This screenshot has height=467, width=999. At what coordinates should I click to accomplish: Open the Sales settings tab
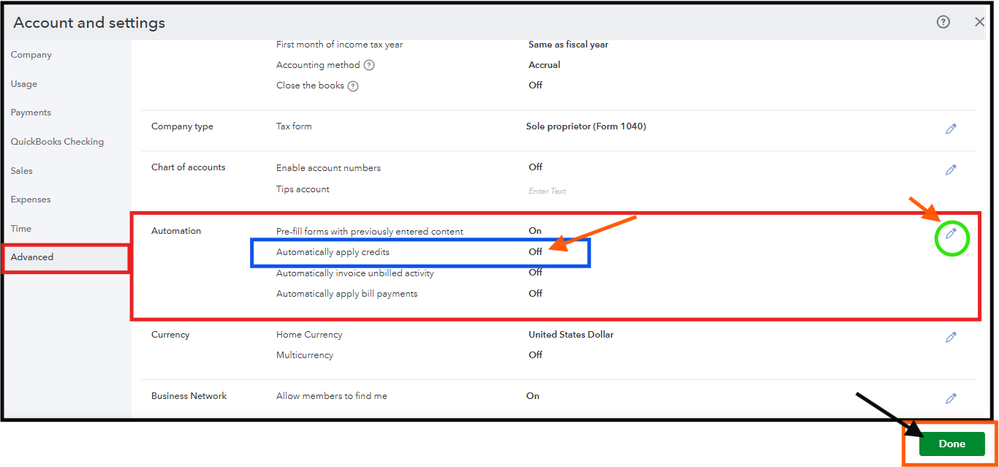tap(22, 171)
